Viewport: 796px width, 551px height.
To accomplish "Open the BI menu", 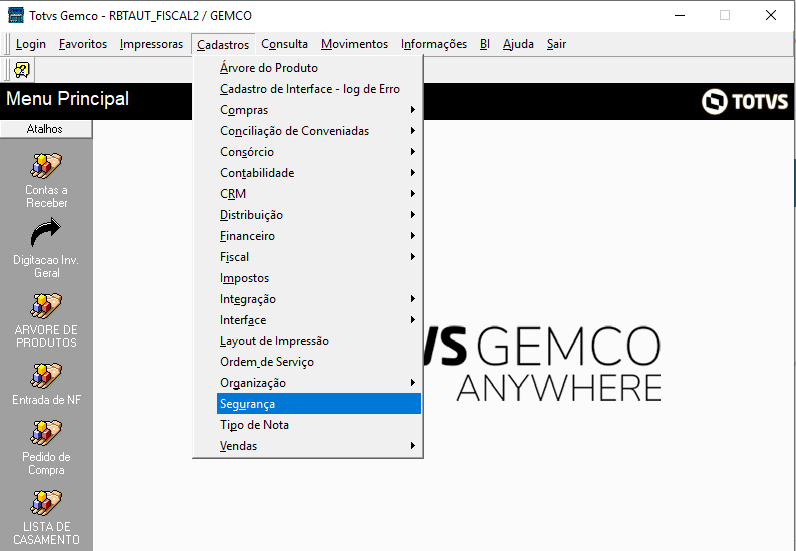I will pyautogui.click(x=485, y=44).
